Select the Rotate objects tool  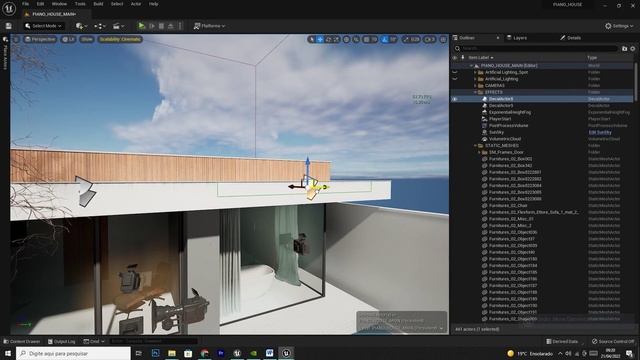329,40
